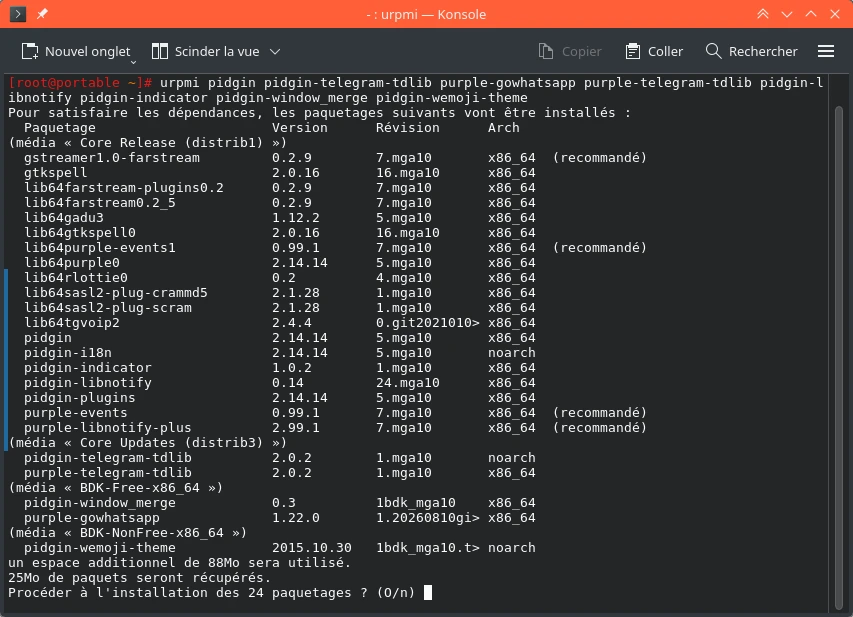853x617 pixels.
Task: Click the 25Mo de paquets line
Action: click(139, 578)
